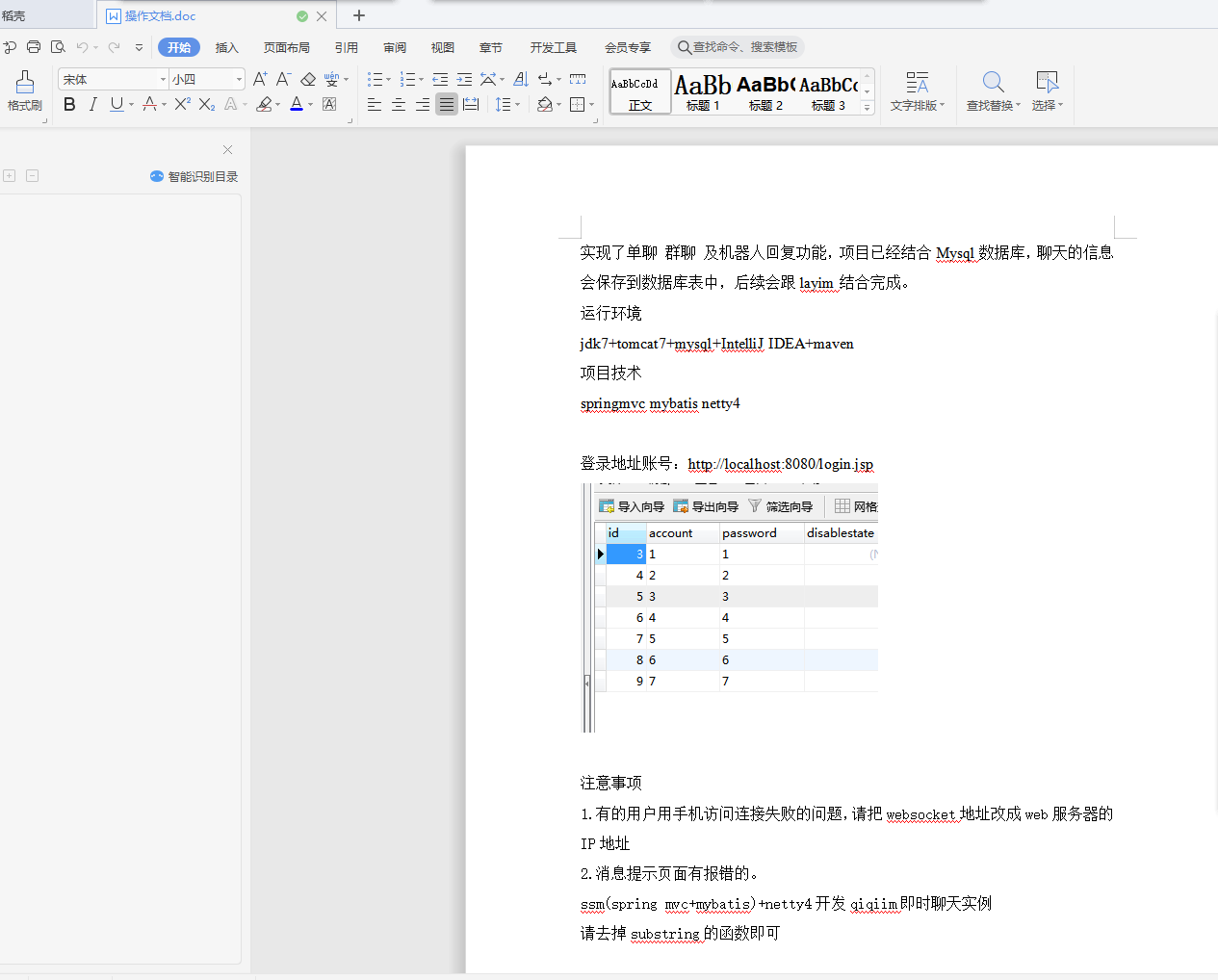Click the superscript icon
This screenshot has width=1218, height=980.
(x=181, y=104)
